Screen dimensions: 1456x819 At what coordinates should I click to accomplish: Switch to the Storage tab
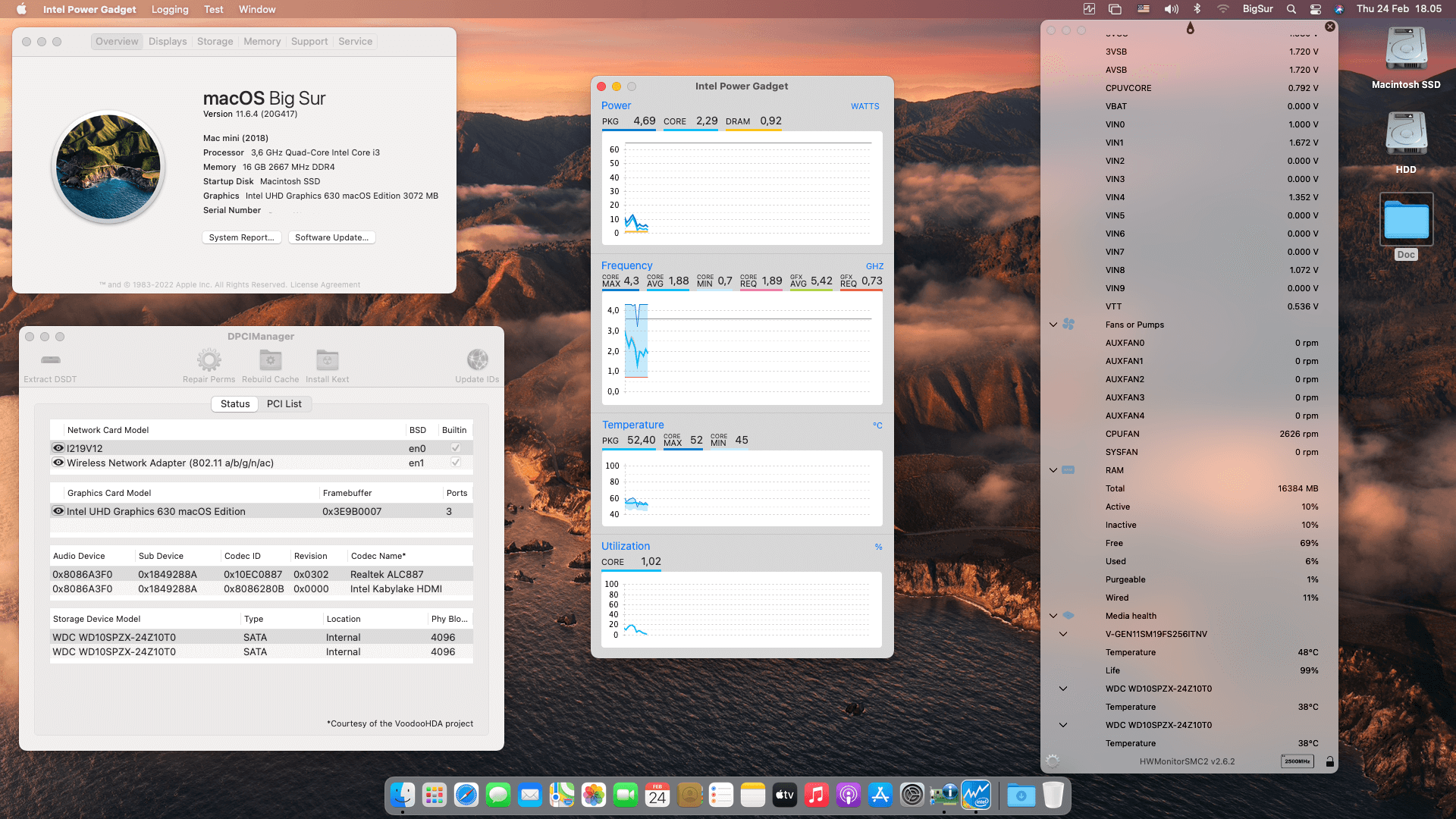215,41
